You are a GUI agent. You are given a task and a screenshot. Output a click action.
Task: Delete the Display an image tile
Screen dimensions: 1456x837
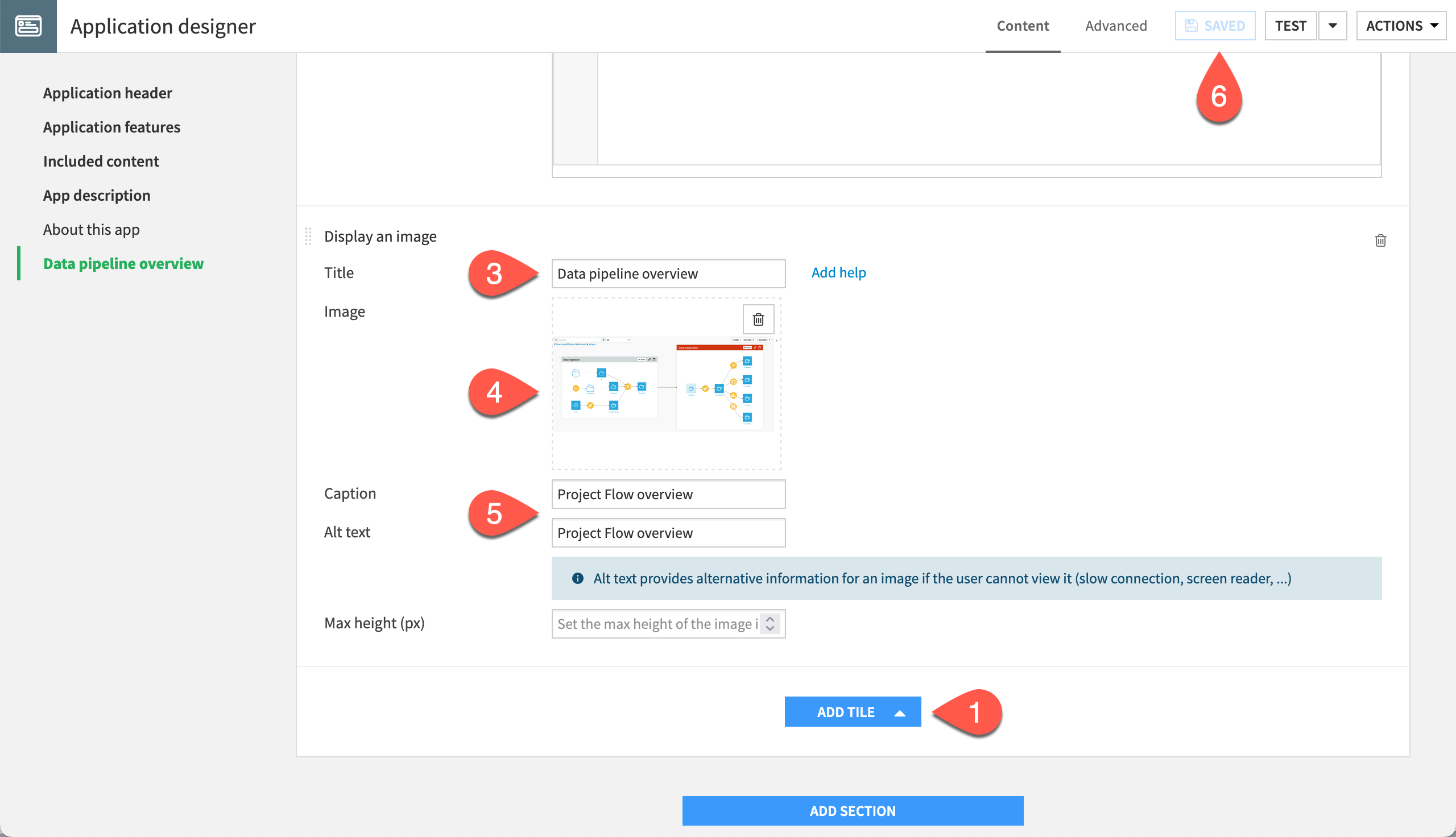pos(1380,241)
